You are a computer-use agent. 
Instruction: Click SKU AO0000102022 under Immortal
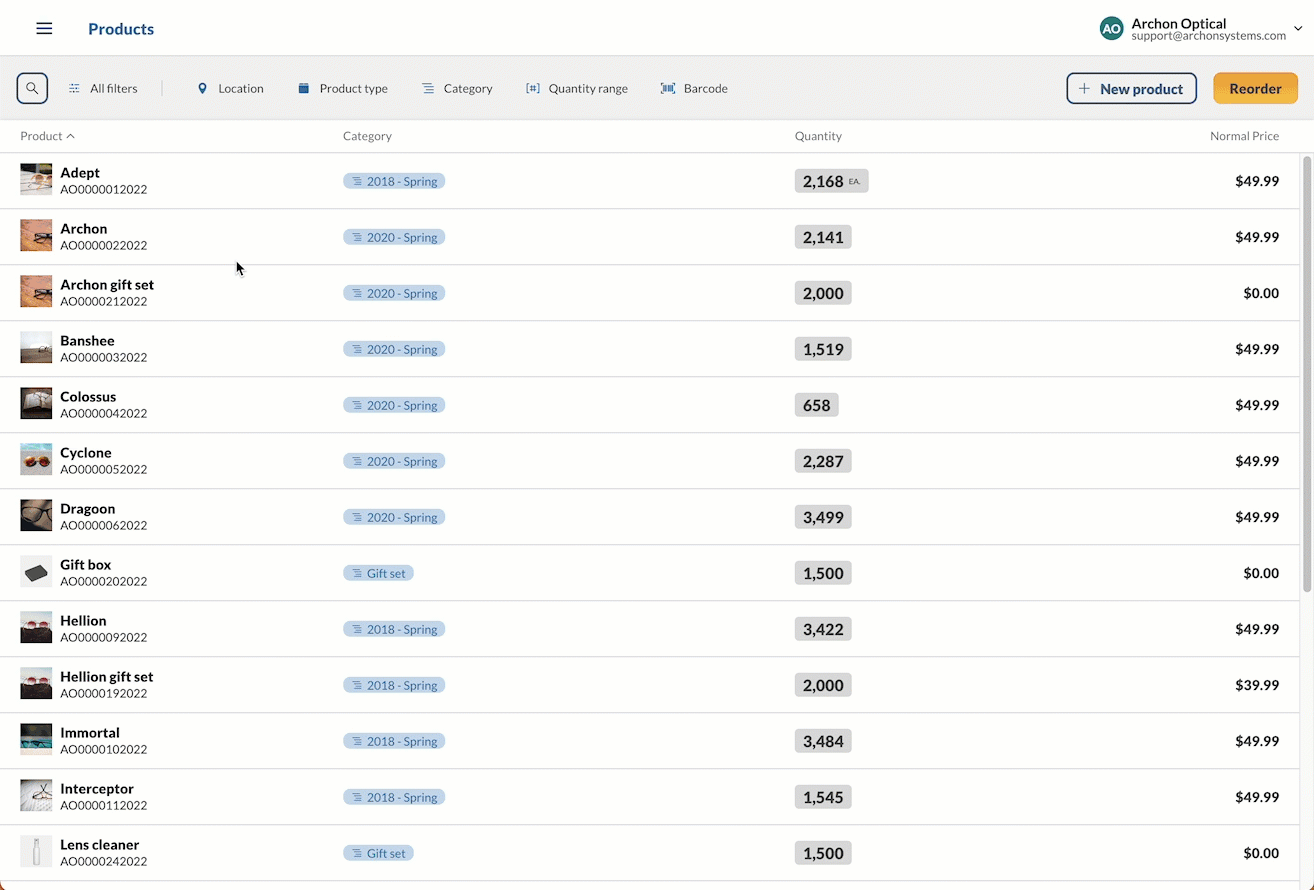click(104, 749)
